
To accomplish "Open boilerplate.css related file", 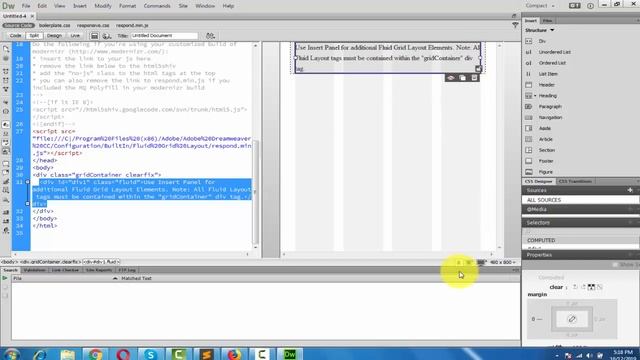I will [x=55, y=25].
